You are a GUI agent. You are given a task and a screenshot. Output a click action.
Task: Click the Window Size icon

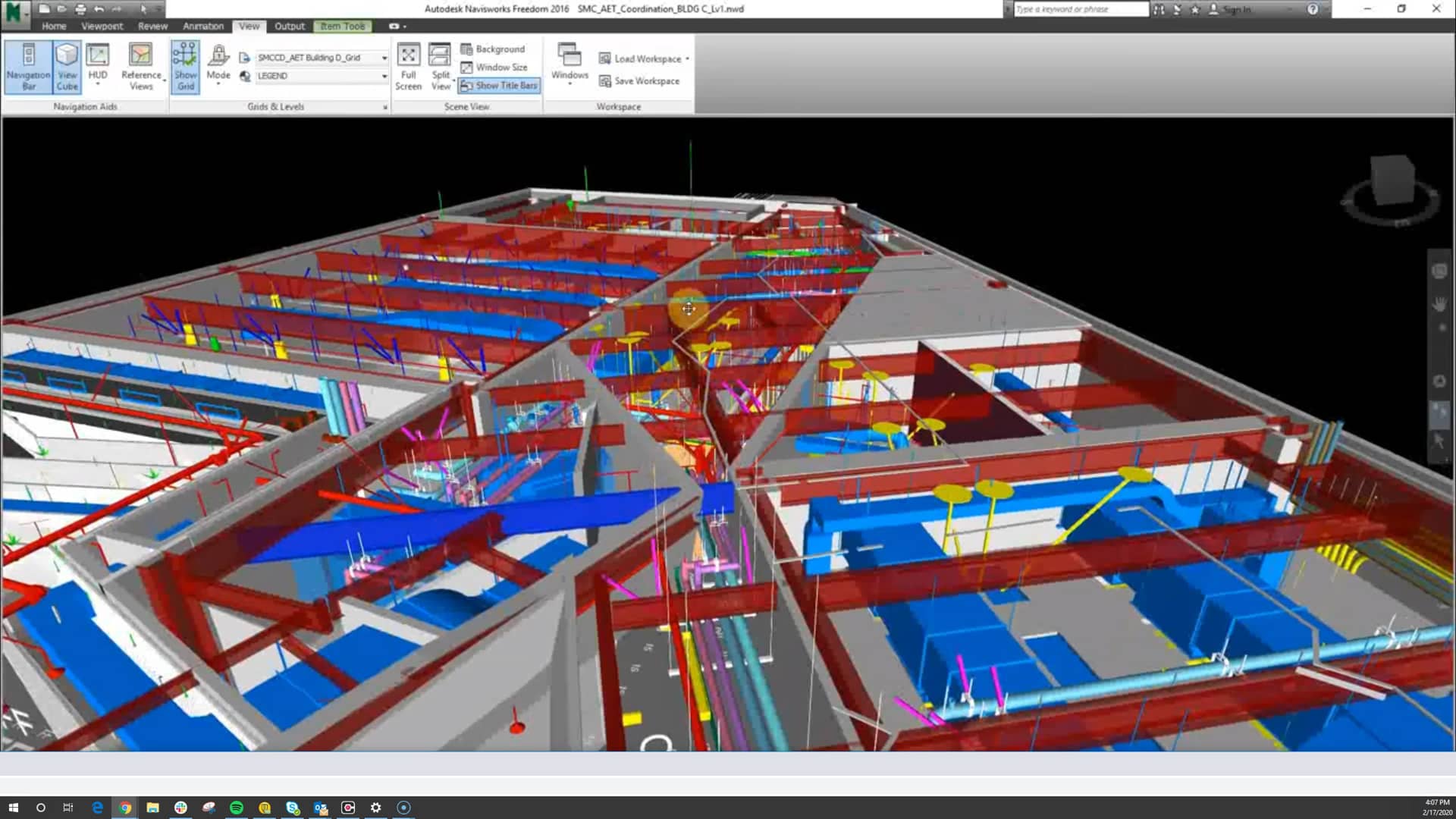coord(497,66)
